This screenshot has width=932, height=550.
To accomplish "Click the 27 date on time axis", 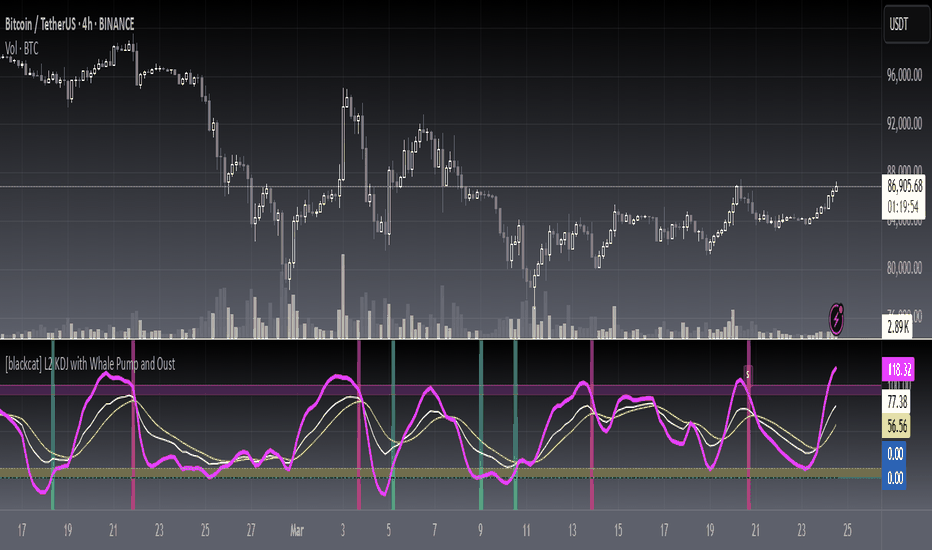I will click(251, 530).
